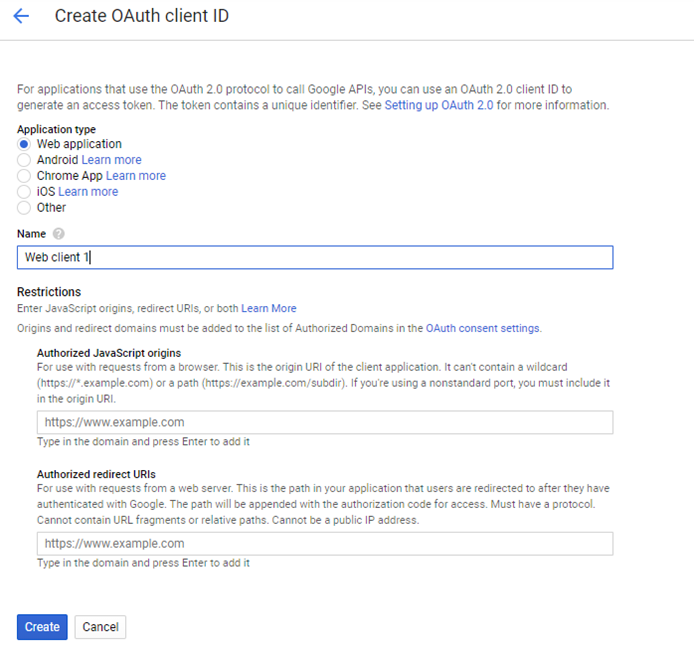Open Learn more next to Chrome App
This screenshot has height=653, width=694.
136,176
